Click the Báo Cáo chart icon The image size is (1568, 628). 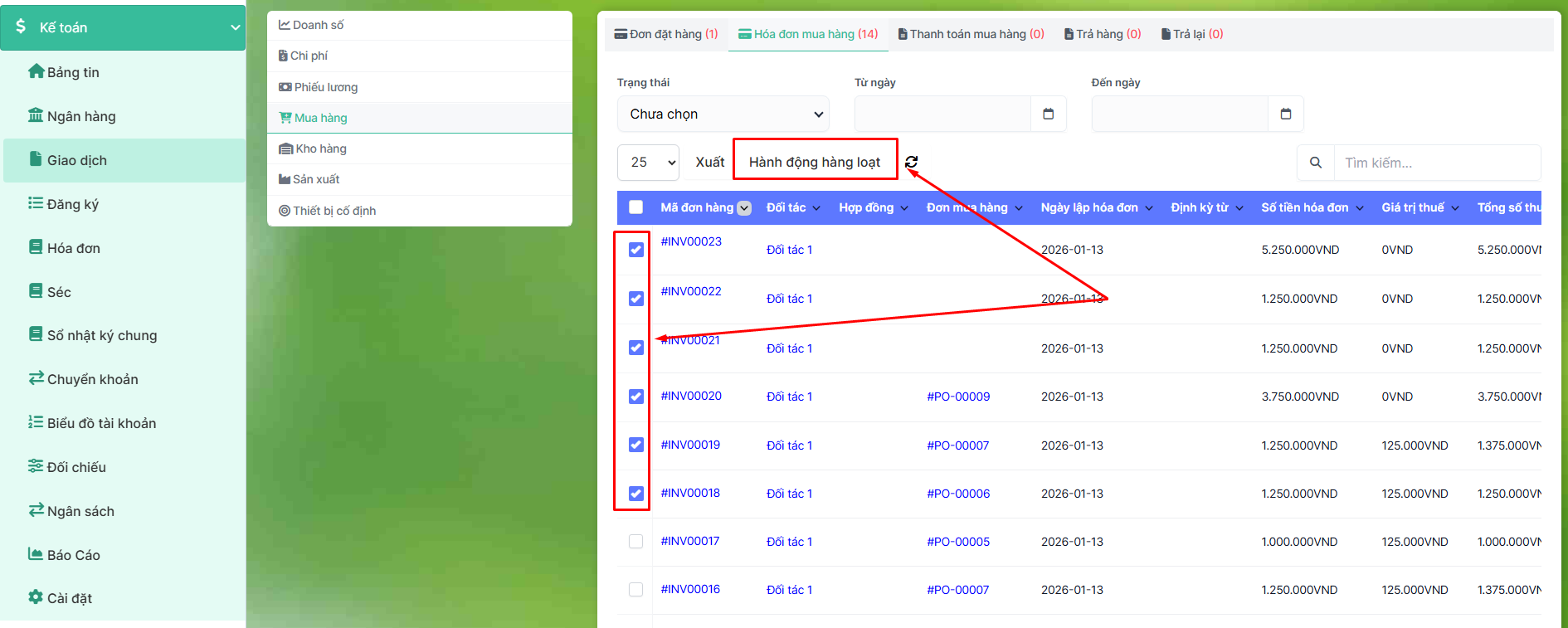[36, 554]
